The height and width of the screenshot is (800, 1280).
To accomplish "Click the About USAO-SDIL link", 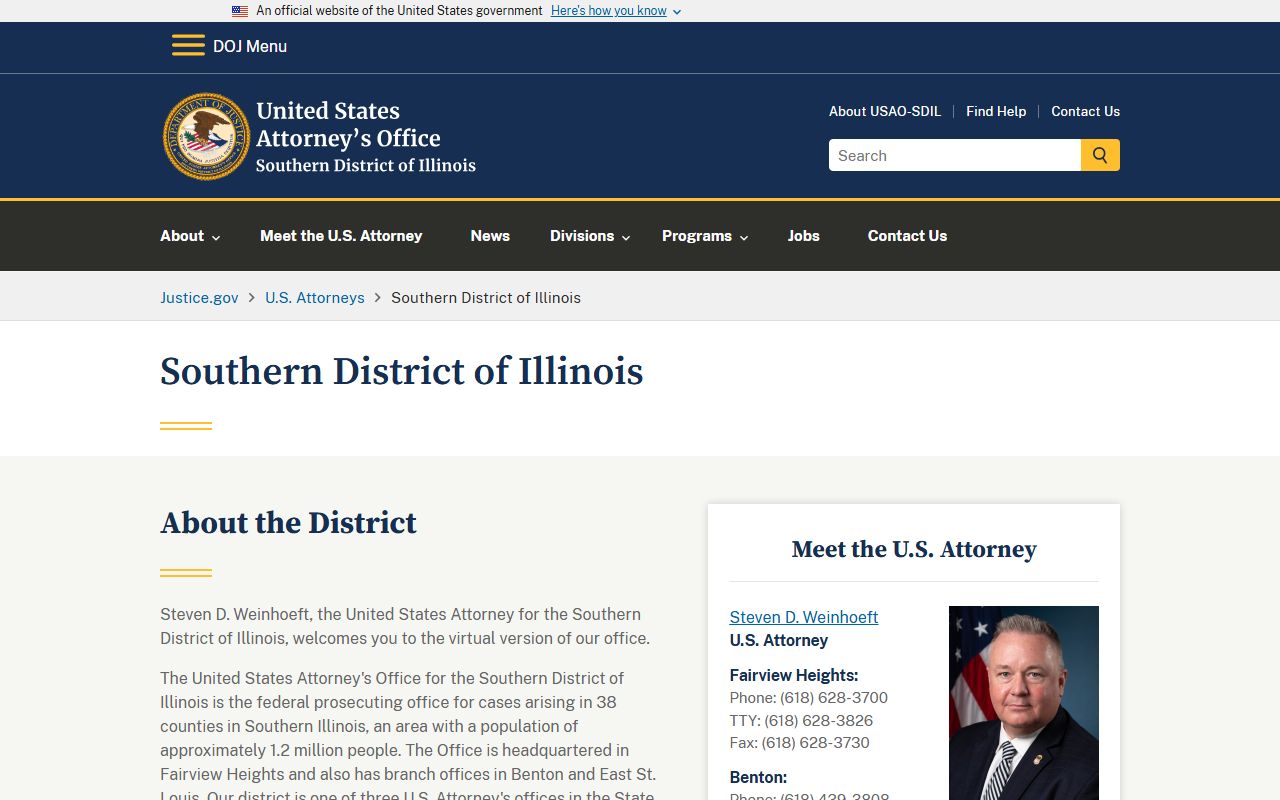I will [885, 111].
